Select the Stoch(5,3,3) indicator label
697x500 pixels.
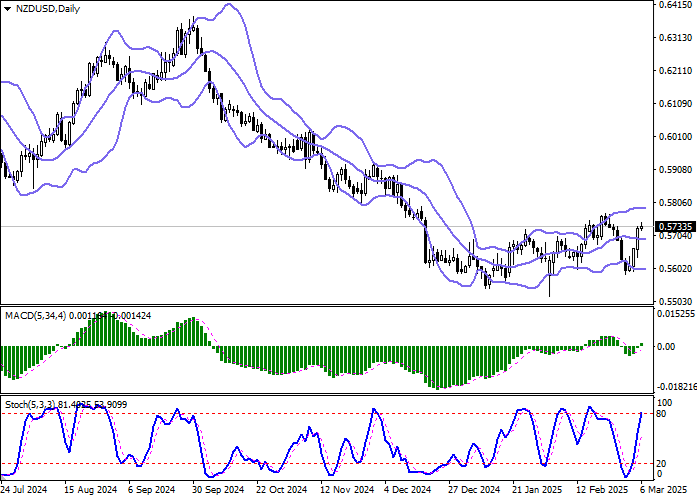pos(28,403)
